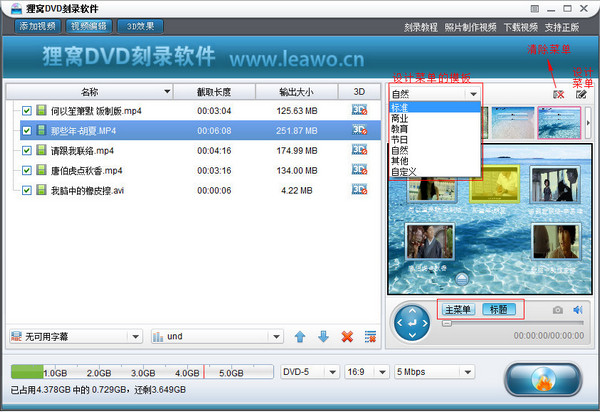Open the subtitle dropdown 无可用字幕
The height and width of the screenshot is (412, 600).
click(76, 337)
